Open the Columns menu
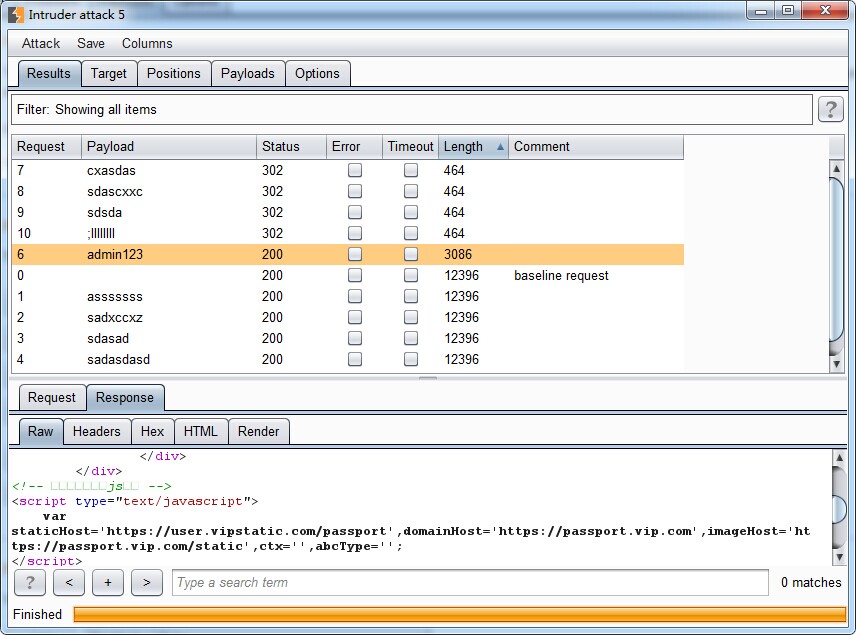 [x=147, y=43]
